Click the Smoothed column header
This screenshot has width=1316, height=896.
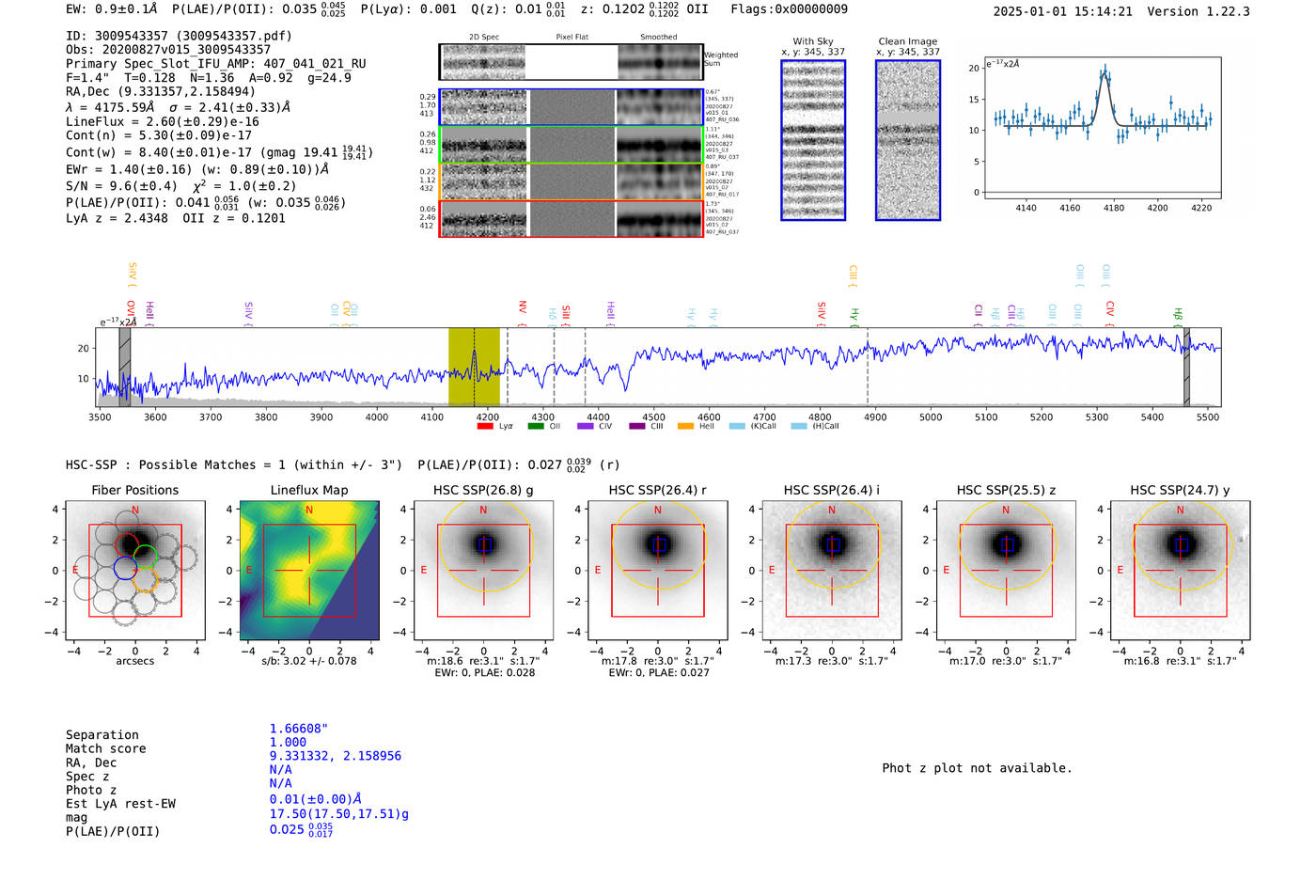659,38
